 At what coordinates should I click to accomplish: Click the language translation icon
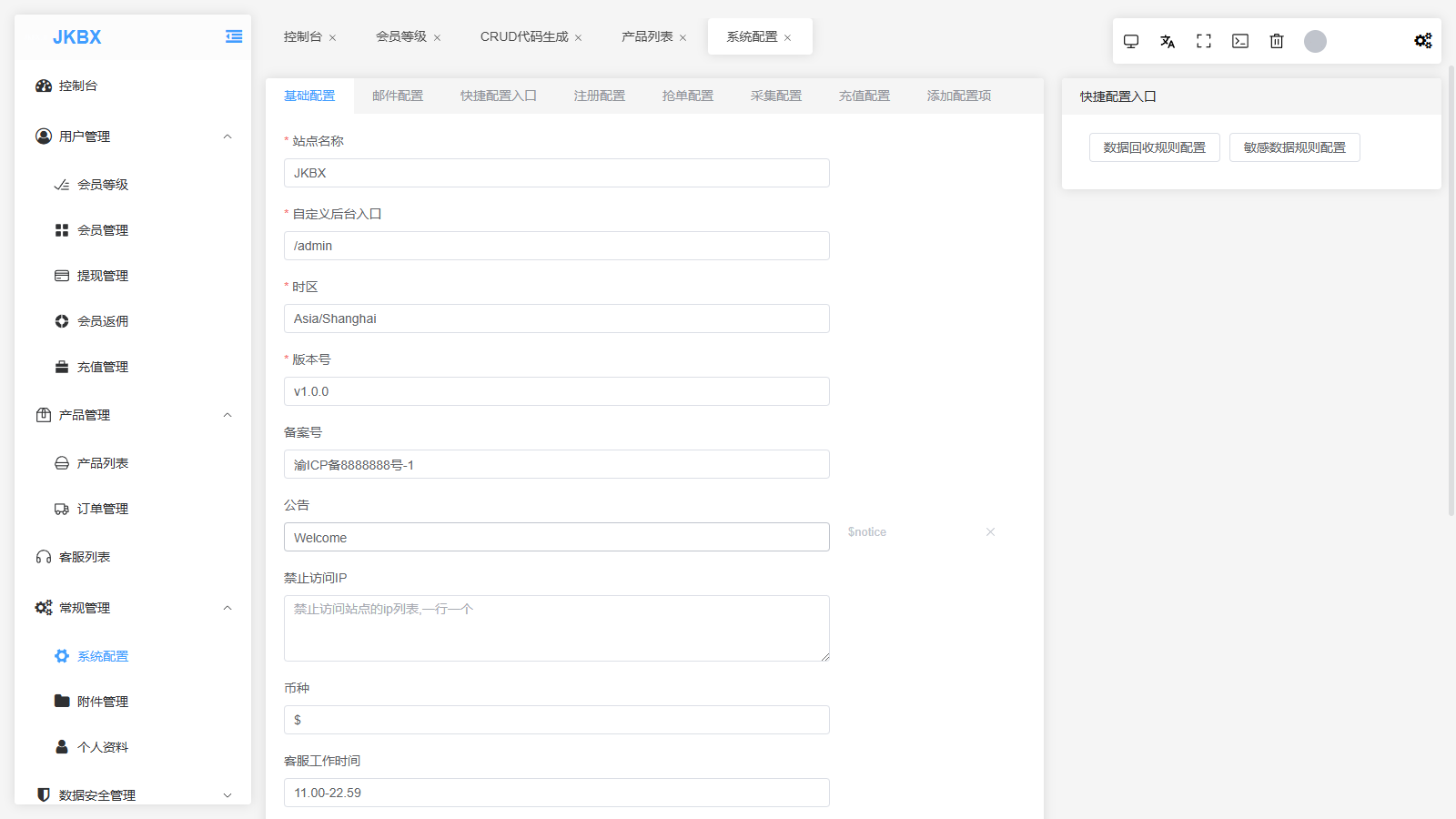[1168, 41]
